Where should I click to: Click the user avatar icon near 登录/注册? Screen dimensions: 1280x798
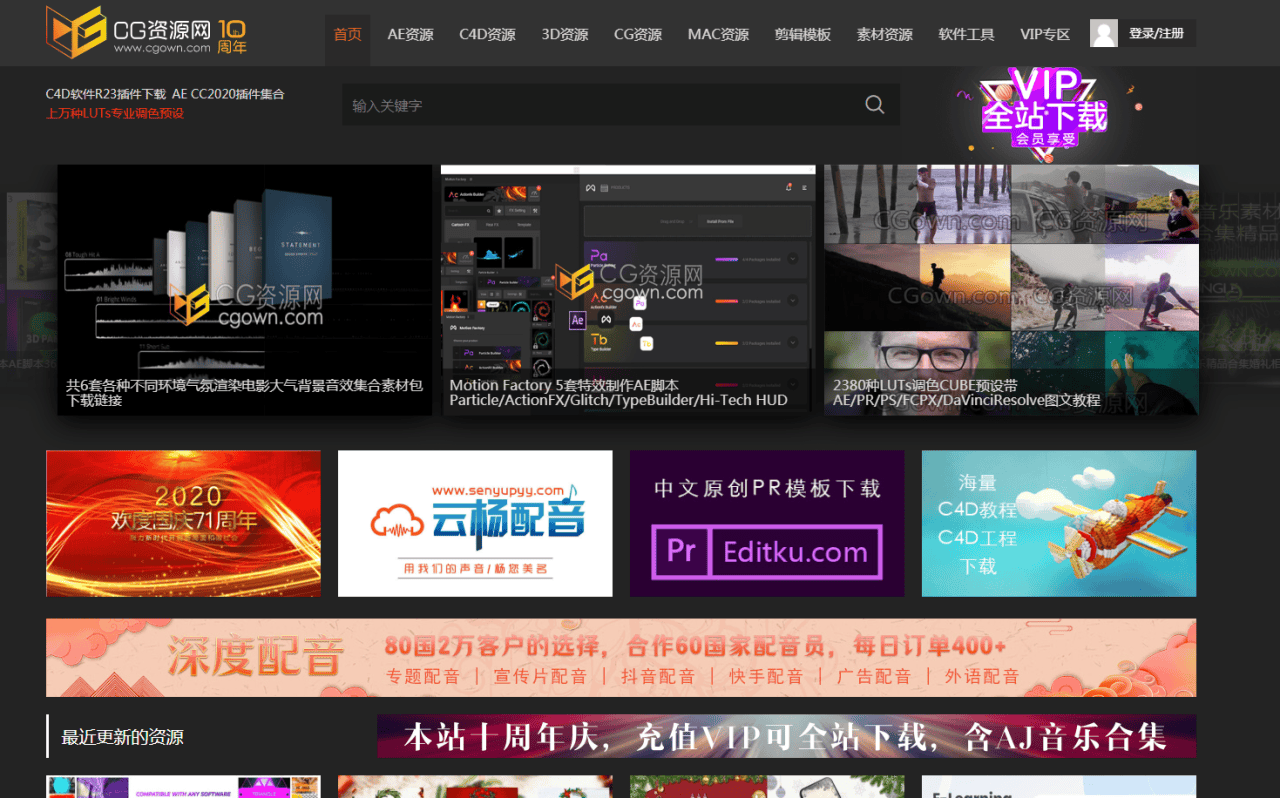coord(1103,32)
